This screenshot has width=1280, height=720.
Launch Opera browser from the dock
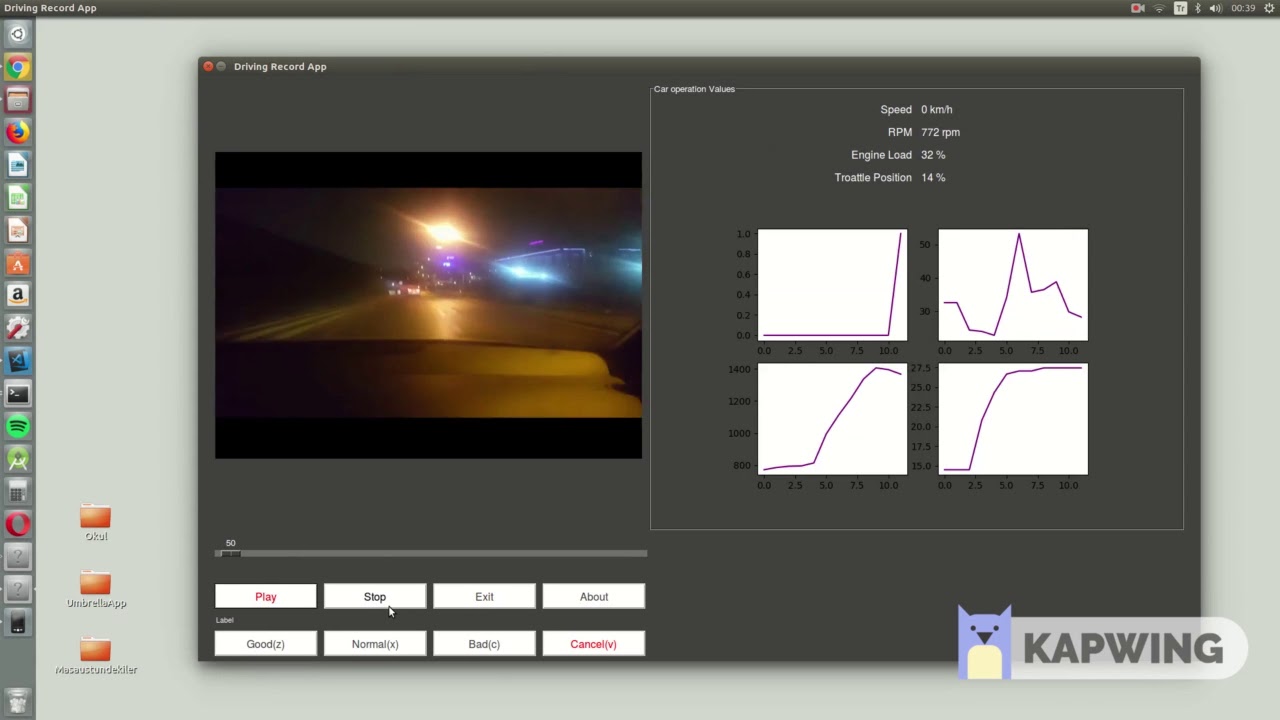pos(17,524)
